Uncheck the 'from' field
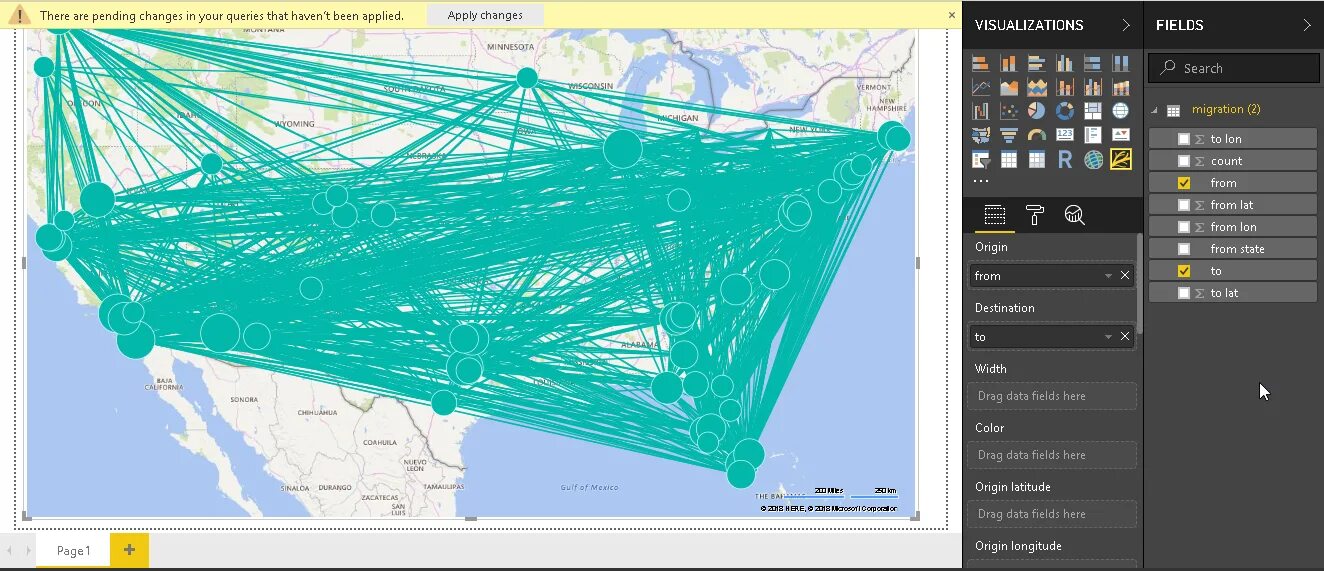Viewport: 1324px width, 571px height. (1184, 183)
